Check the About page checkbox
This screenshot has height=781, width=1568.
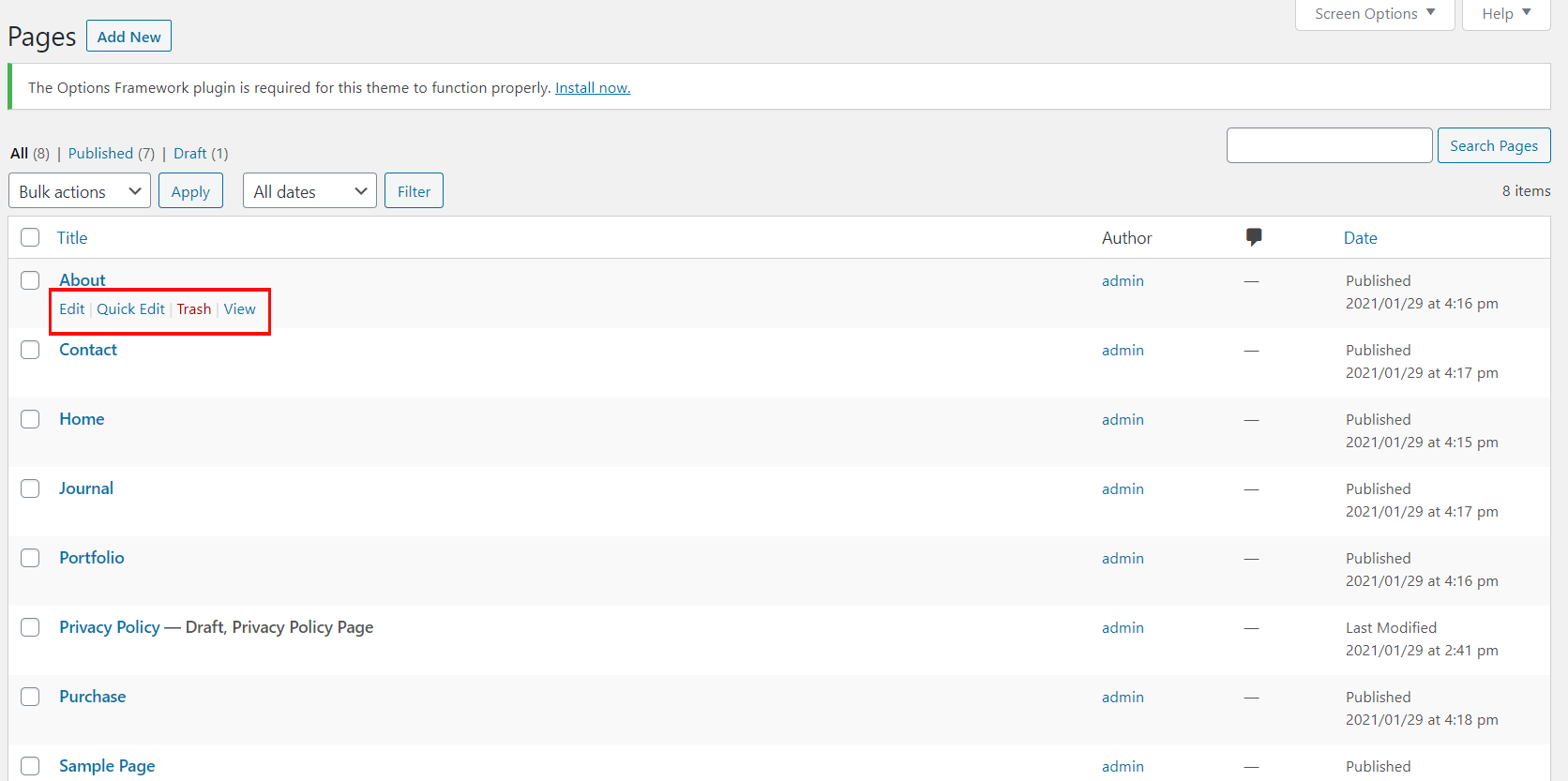click(x=30, y=280)
